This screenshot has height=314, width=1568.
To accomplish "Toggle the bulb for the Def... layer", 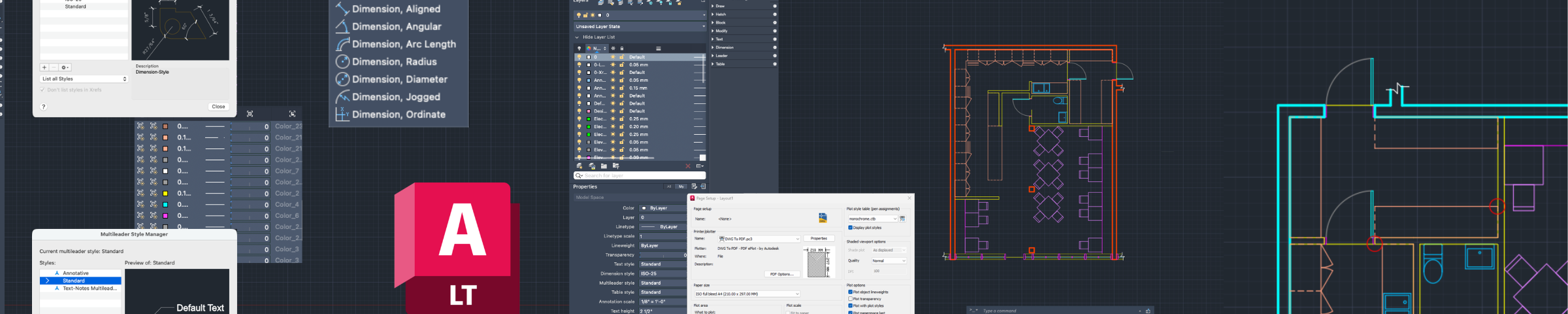I will point(579,103).
